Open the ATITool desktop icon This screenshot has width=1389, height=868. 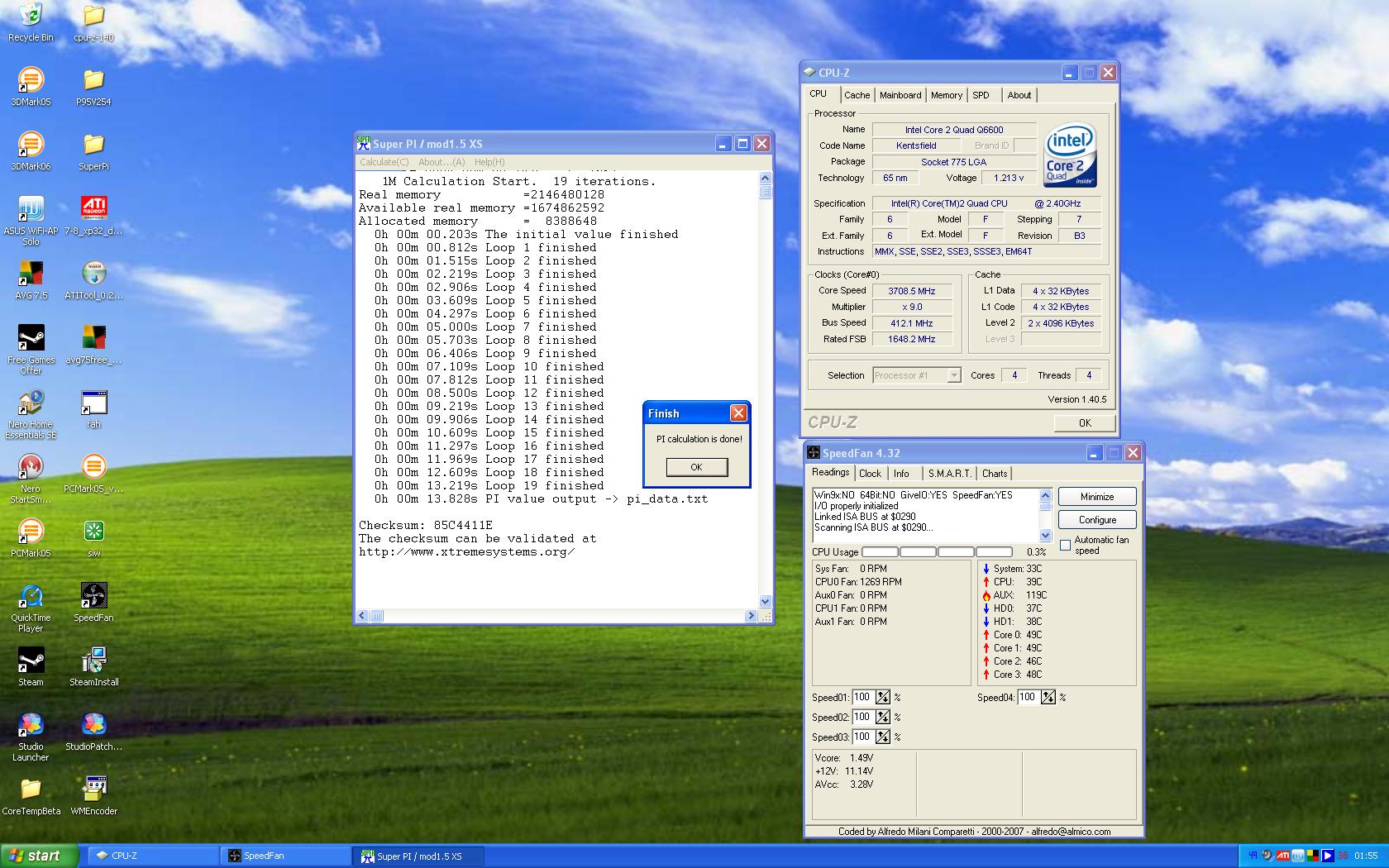pos(93,274)
